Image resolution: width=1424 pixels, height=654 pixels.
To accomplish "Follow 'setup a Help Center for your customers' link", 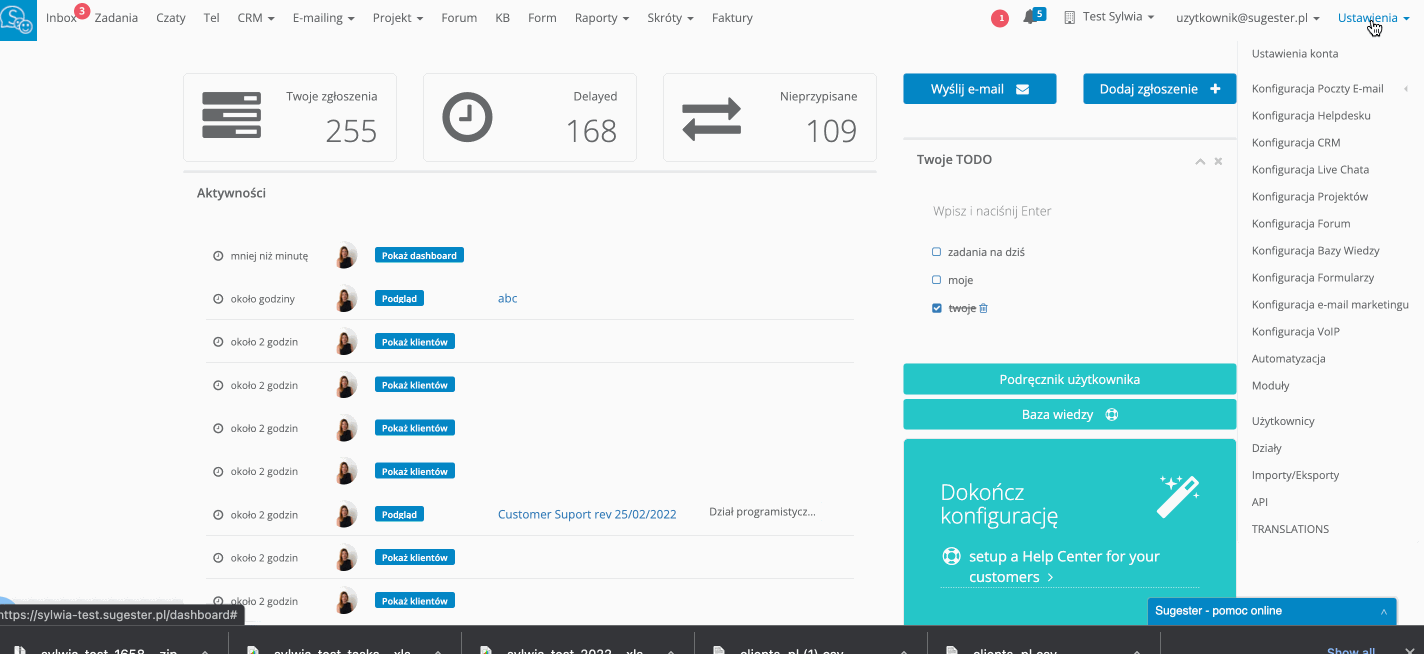I will (x=1064, y=566).
